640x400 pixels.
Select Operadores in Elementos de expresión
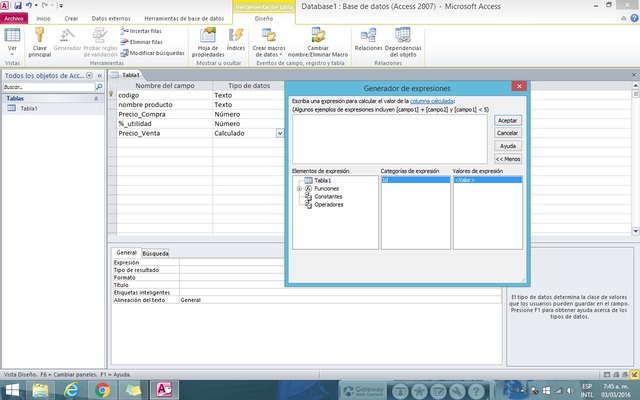click(329, 204)
